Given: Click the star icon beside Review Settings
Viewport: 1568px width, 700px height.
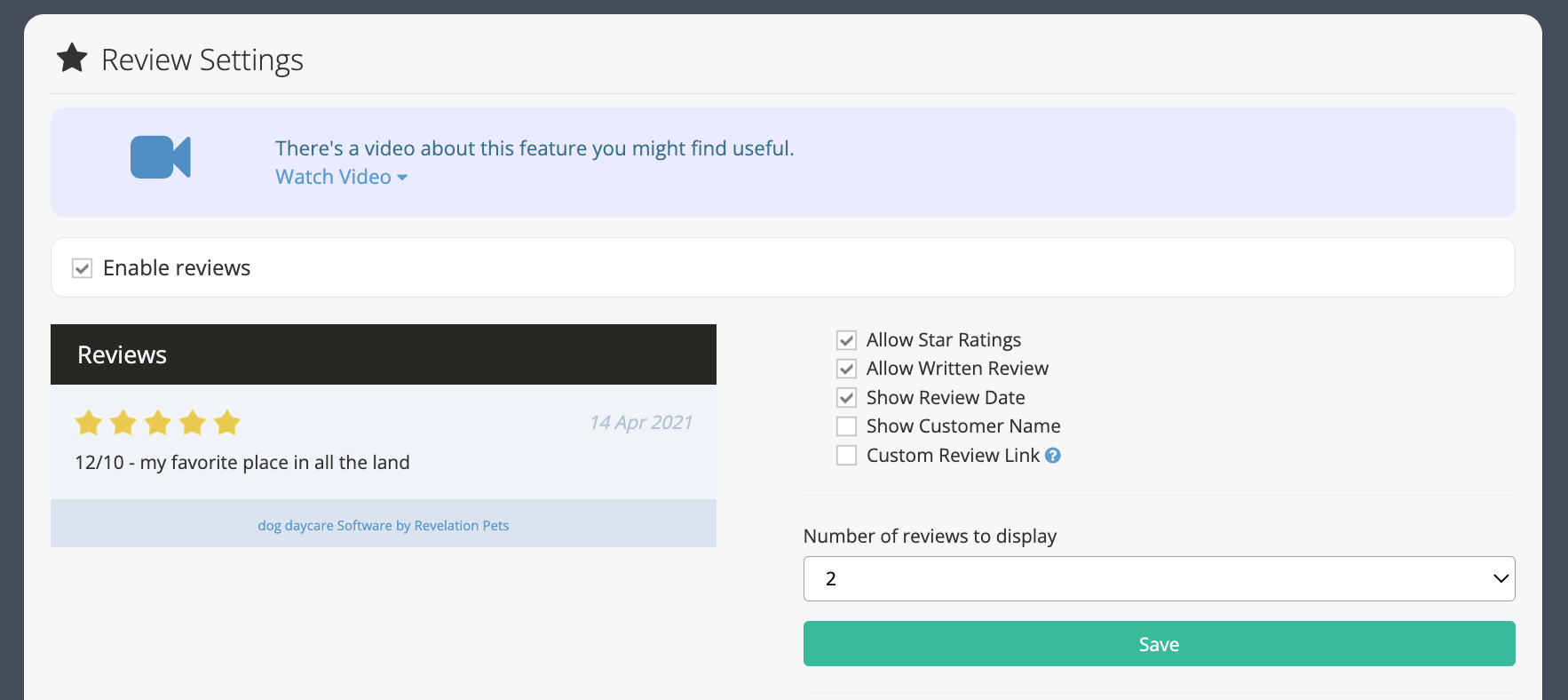Looking at the screenshot, I should coord(72,59).
